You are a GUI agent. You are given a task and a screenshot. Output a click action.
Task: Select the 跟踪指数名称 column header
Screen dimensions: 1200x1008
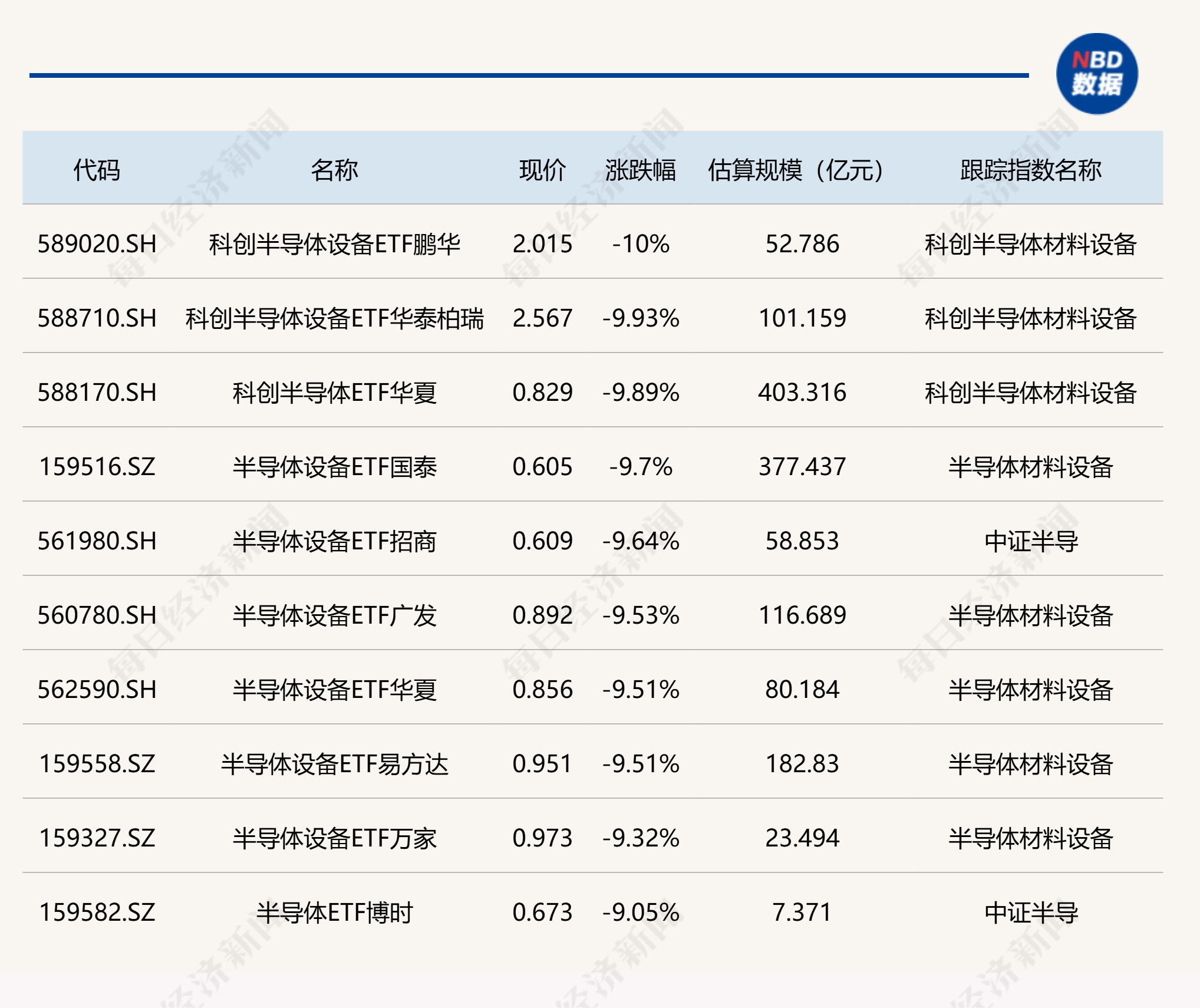click(x=1031, y=170)
